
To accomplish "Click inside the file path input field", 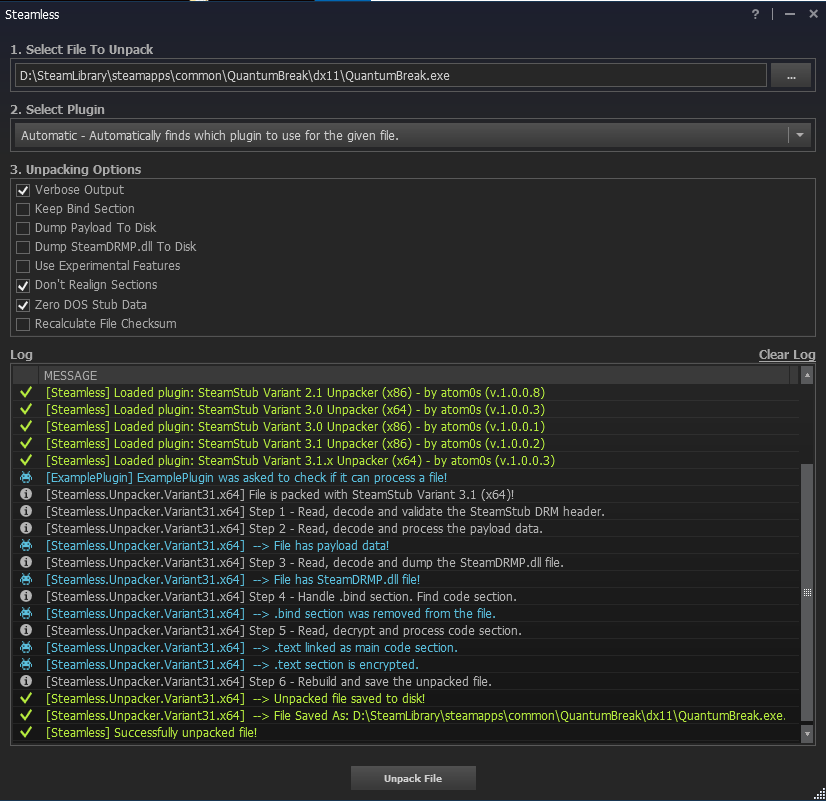I will [x=390, y=75].
